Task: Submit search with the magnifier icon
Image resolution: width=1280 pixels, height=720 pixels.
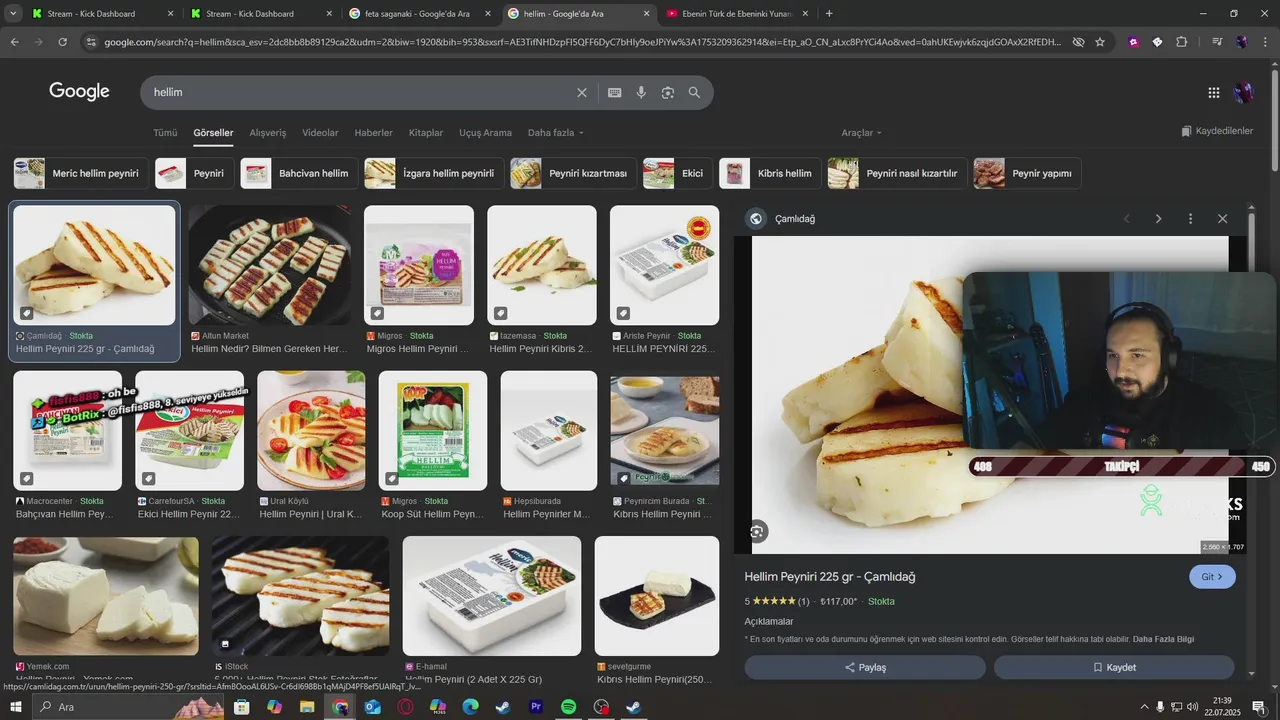Action: 694,92
